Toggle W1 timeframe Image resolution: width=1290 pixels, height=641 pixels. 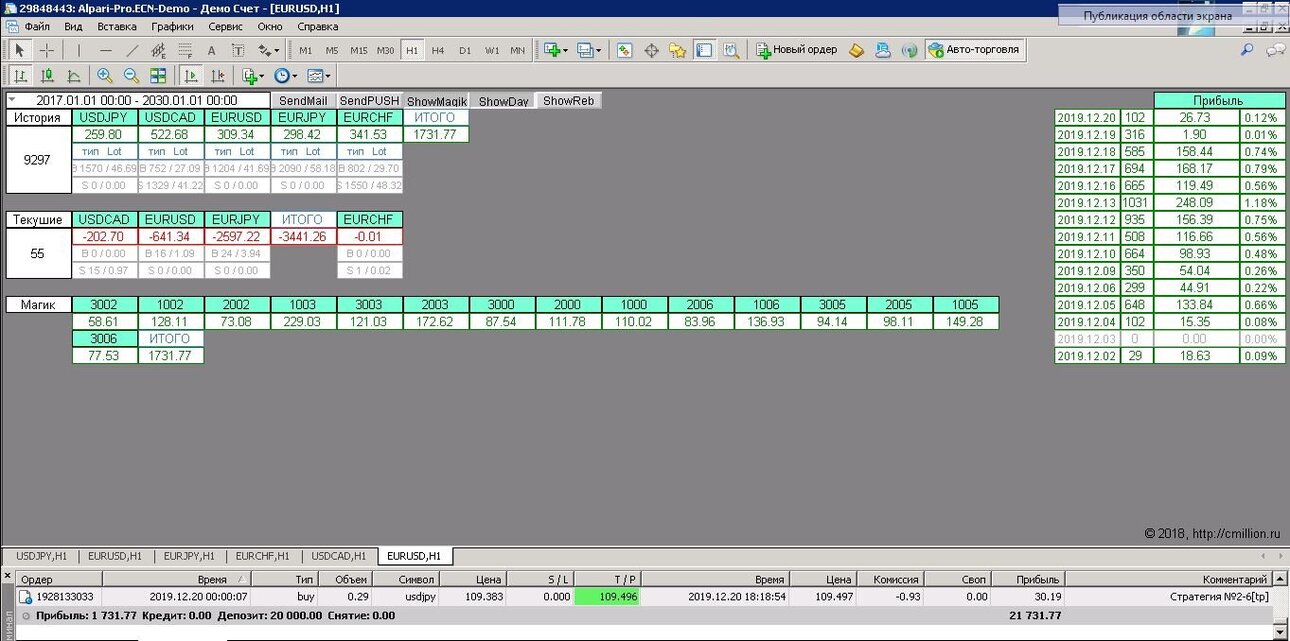pos(491,50)
